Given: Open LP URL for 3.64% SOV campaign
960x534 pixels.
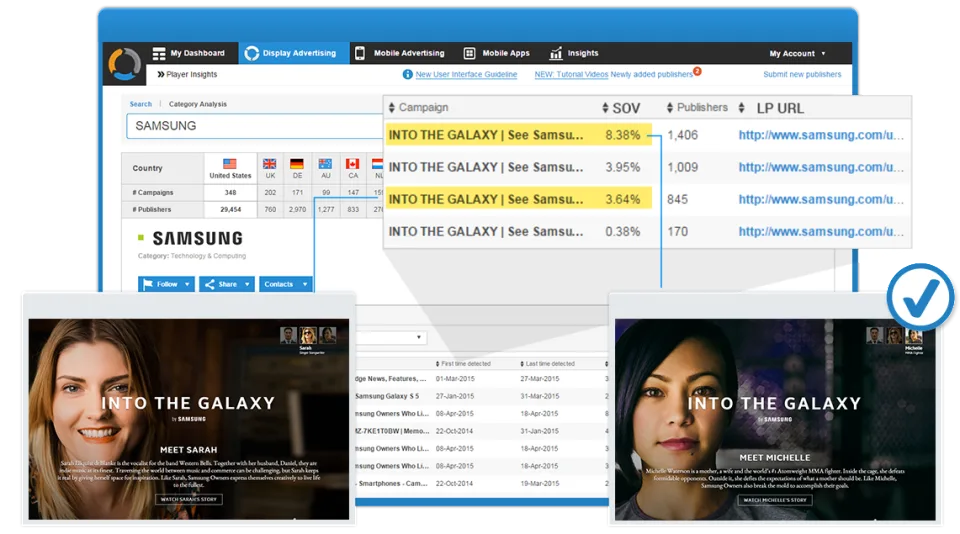Looking at the screenshot, I should point(821,200).
